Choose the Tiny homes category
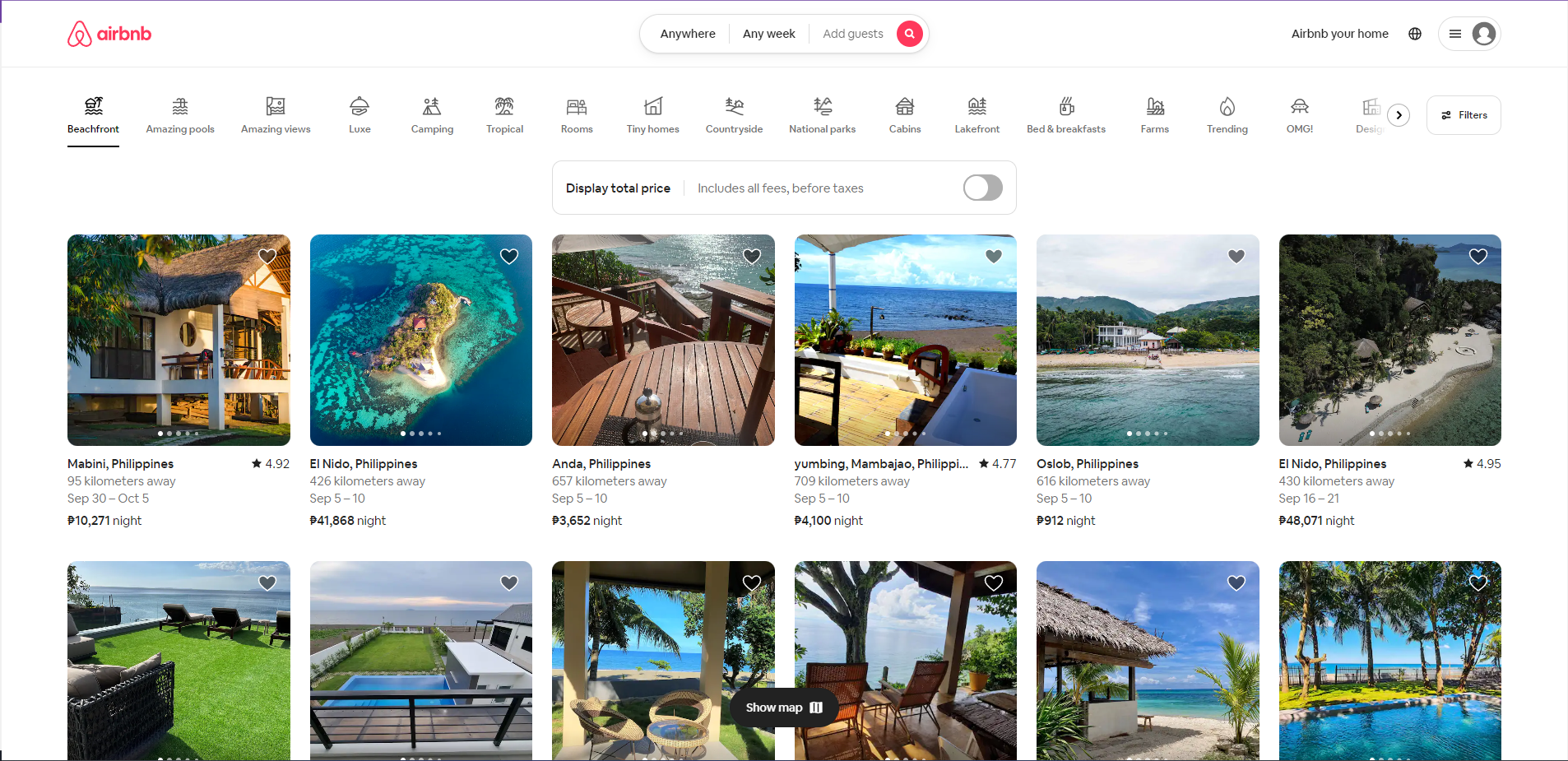1568x761 pixels. click(x=652, y=115)
